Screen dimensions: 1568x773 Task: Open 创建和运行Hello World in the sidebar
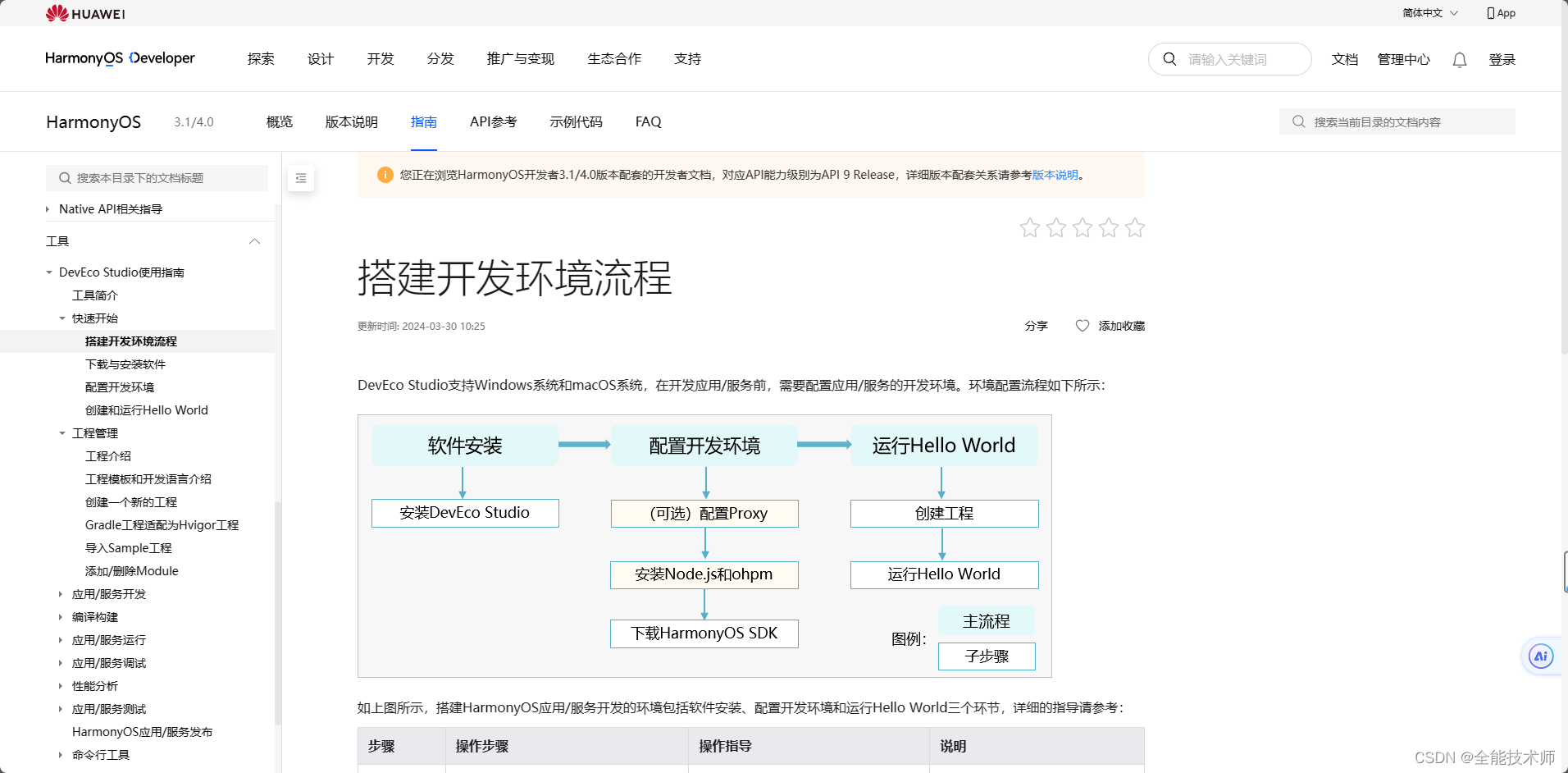coord(147,410)
